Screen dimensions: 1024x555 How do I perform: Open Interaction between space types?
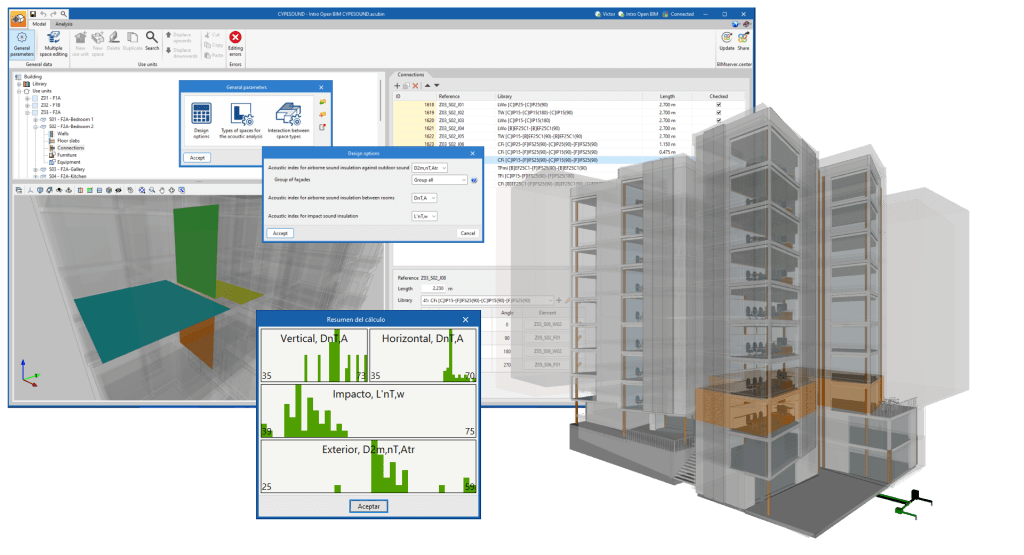point(288,121)
